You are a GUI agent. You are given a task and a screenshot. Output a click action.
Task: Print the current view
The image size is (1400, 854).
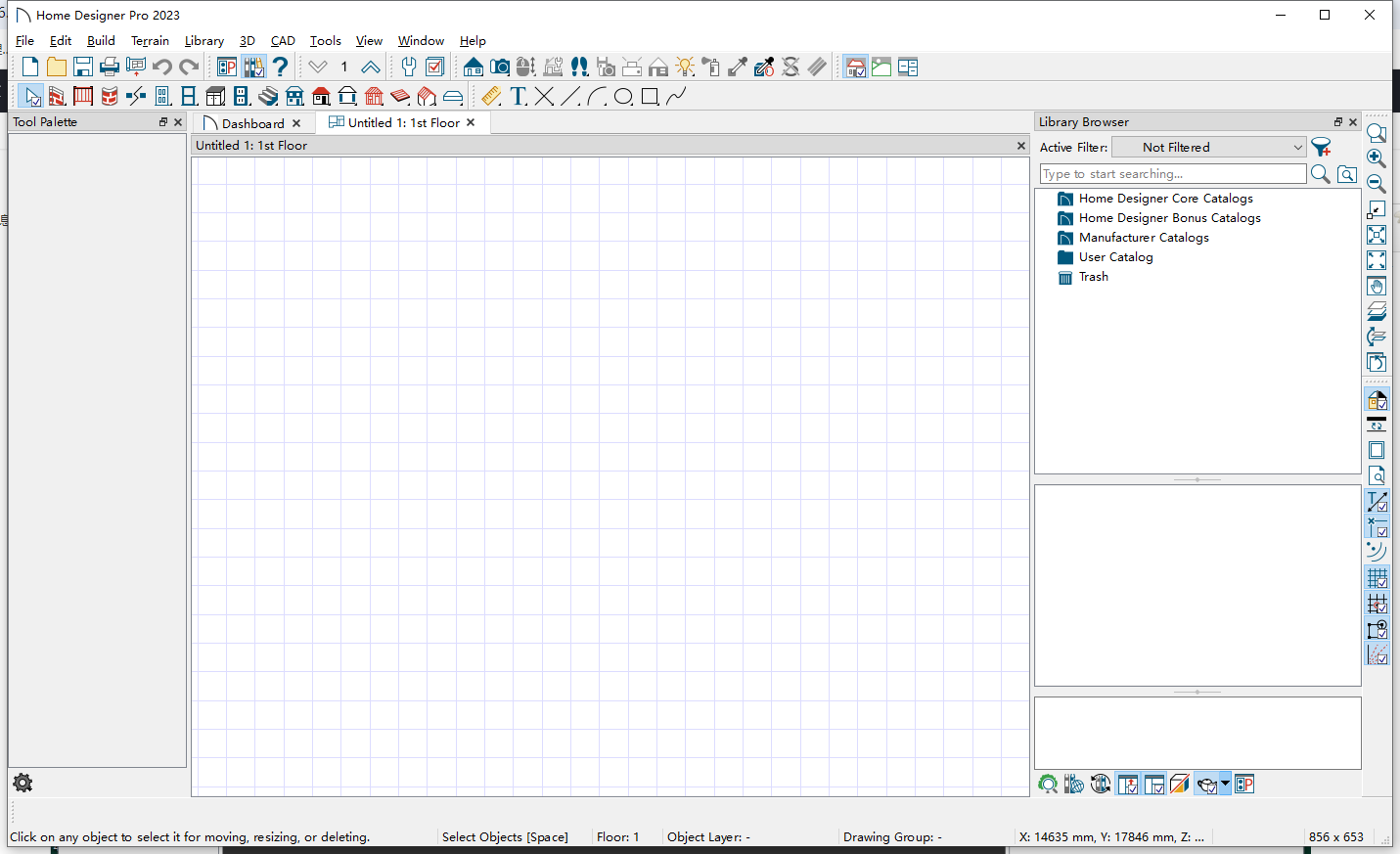[x=110, y=67]
